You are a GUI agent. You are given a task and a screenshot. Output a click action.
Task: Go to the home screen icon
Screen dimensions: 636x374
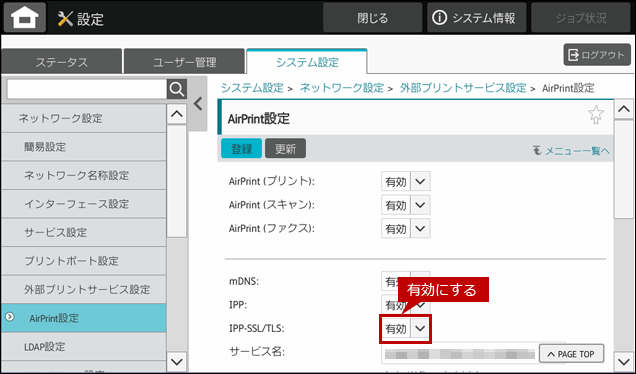tap(25, 18)
